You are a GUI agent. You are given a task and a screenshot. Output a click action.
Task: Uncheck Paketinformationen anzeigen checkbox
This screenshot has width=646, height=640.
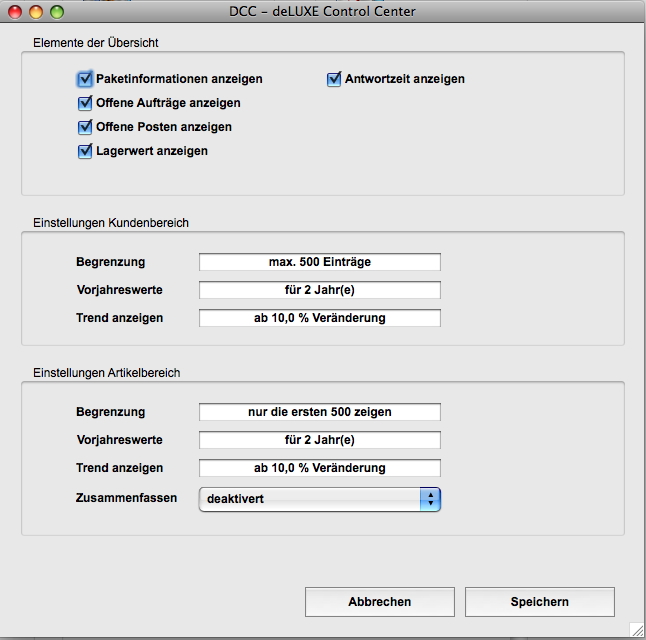pyautogui.click(x=85, y=79)
